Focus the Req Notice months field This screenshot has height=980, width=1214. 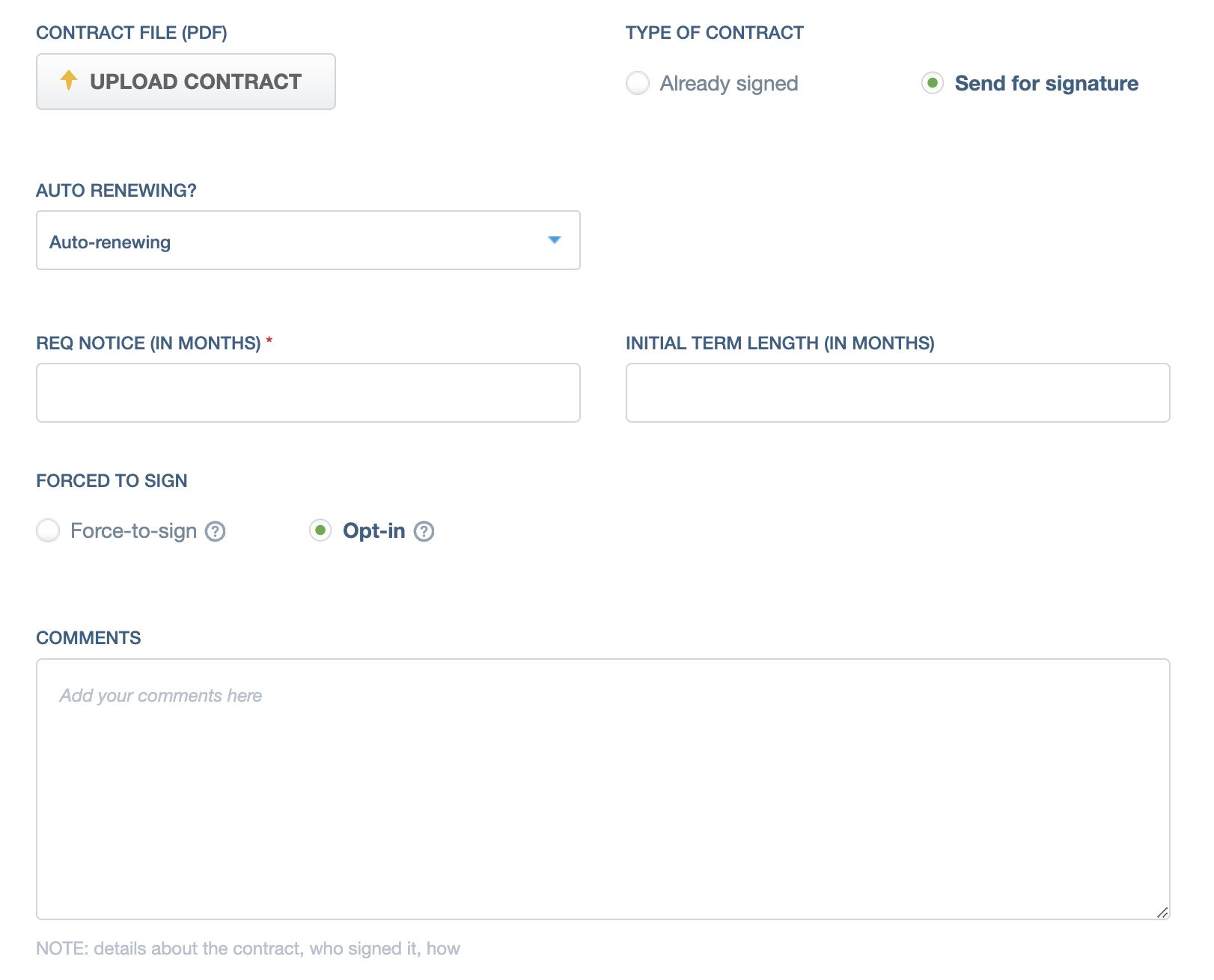coord(308,393)
